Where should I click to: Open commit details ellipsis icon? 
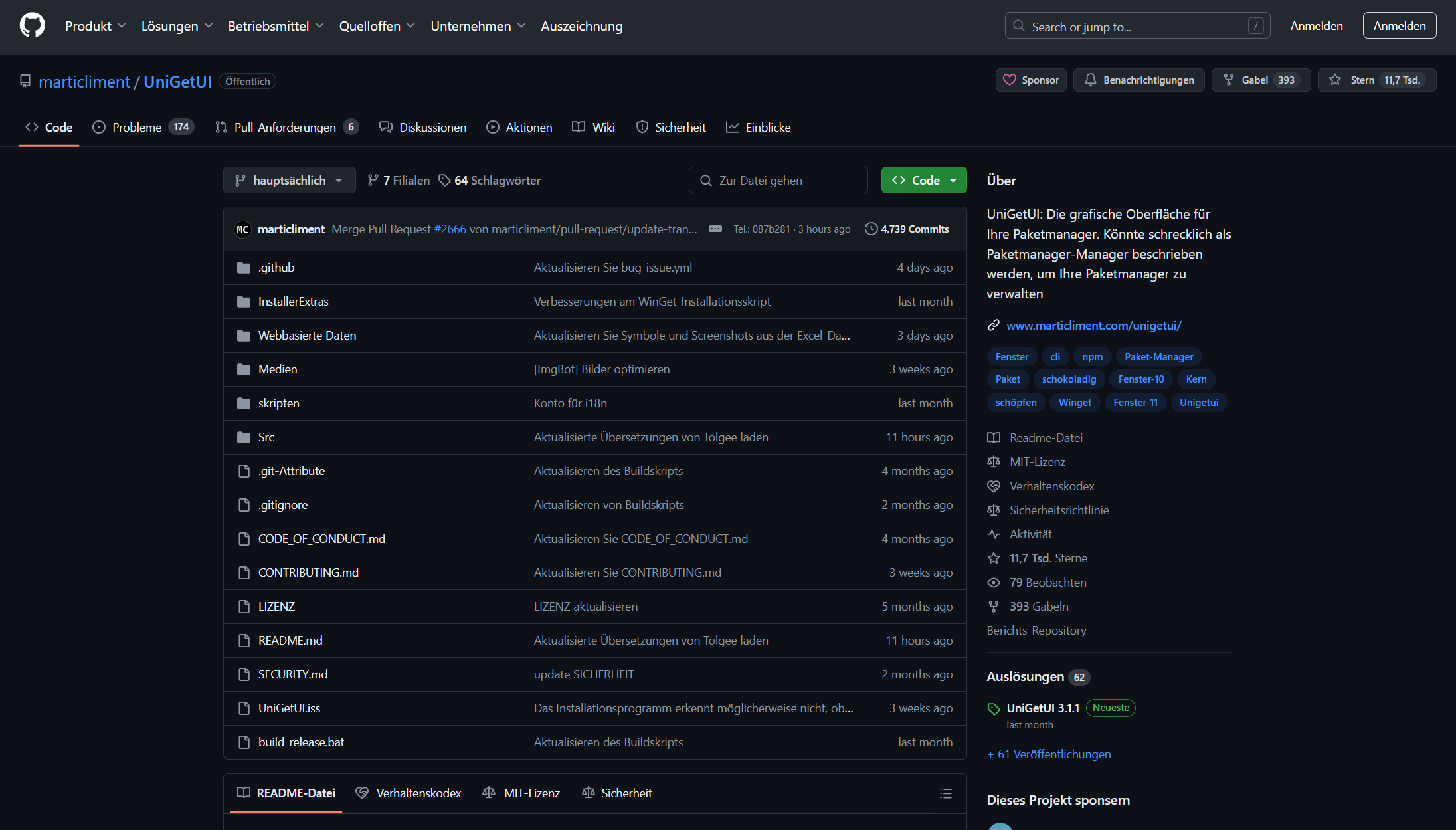[x=715, y=229]
